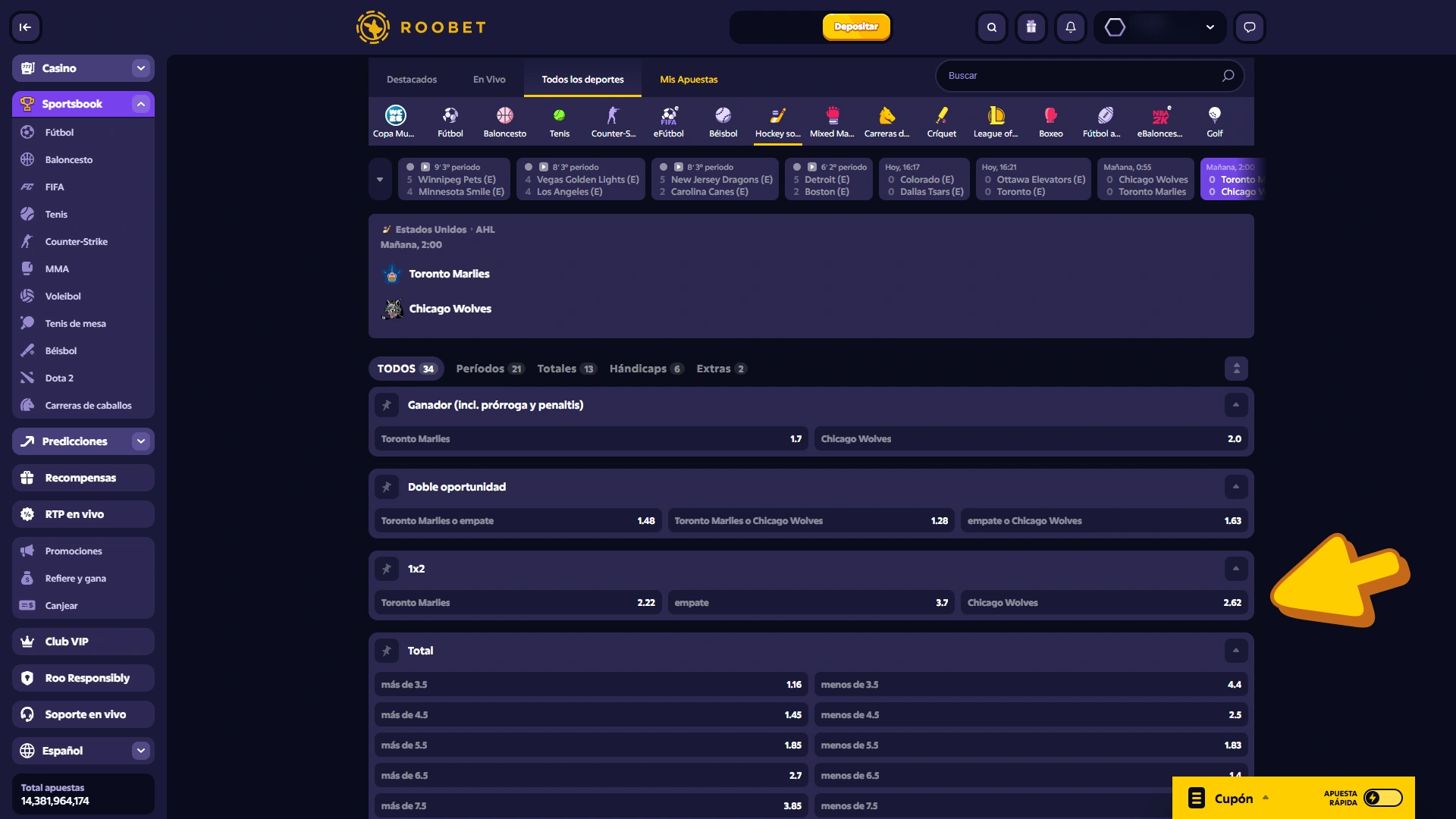The width and height of the screenshot is (1456, 819).
Task: Select empate odds 3.7 in 1x2
Action: (811, 603)
